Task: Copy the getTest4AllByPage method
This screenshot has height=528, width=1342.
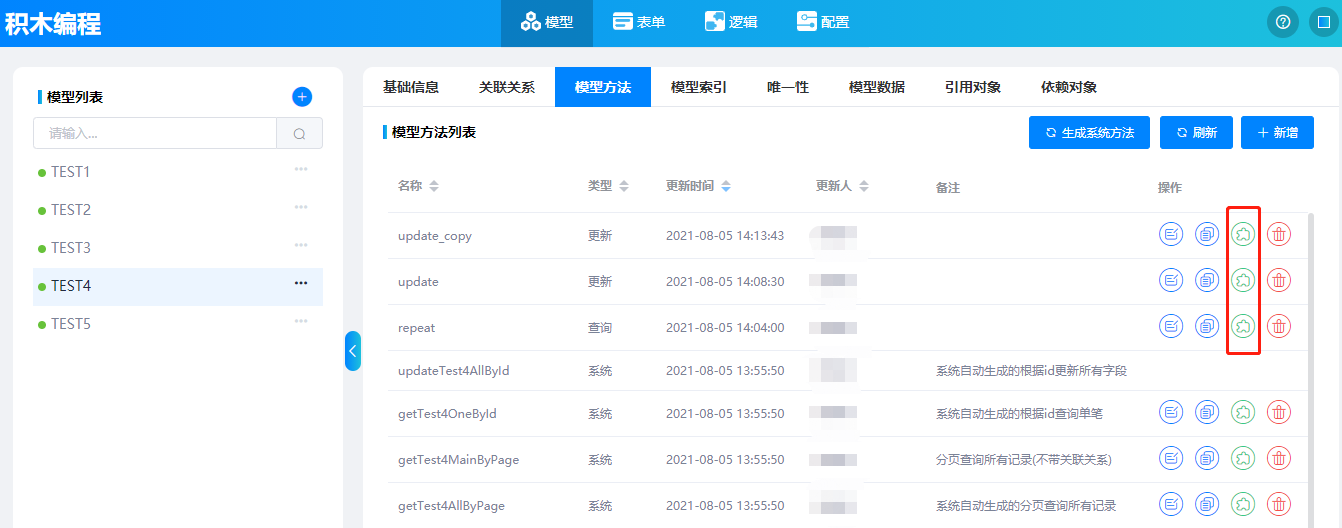Action: (1207, 504)
